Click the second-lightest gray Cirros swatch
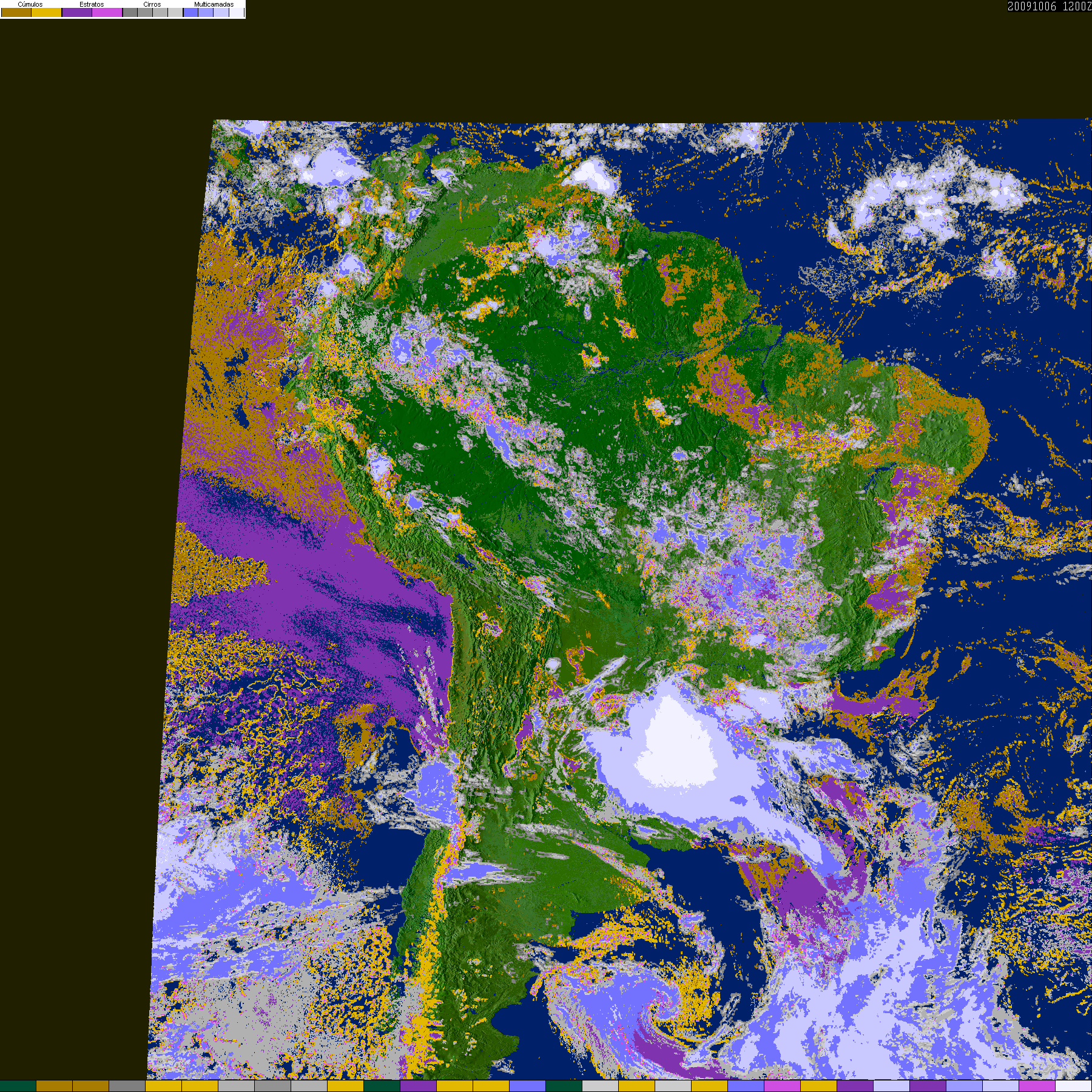The height and width of the screenshot is (1092, 1092). (160, 12)
